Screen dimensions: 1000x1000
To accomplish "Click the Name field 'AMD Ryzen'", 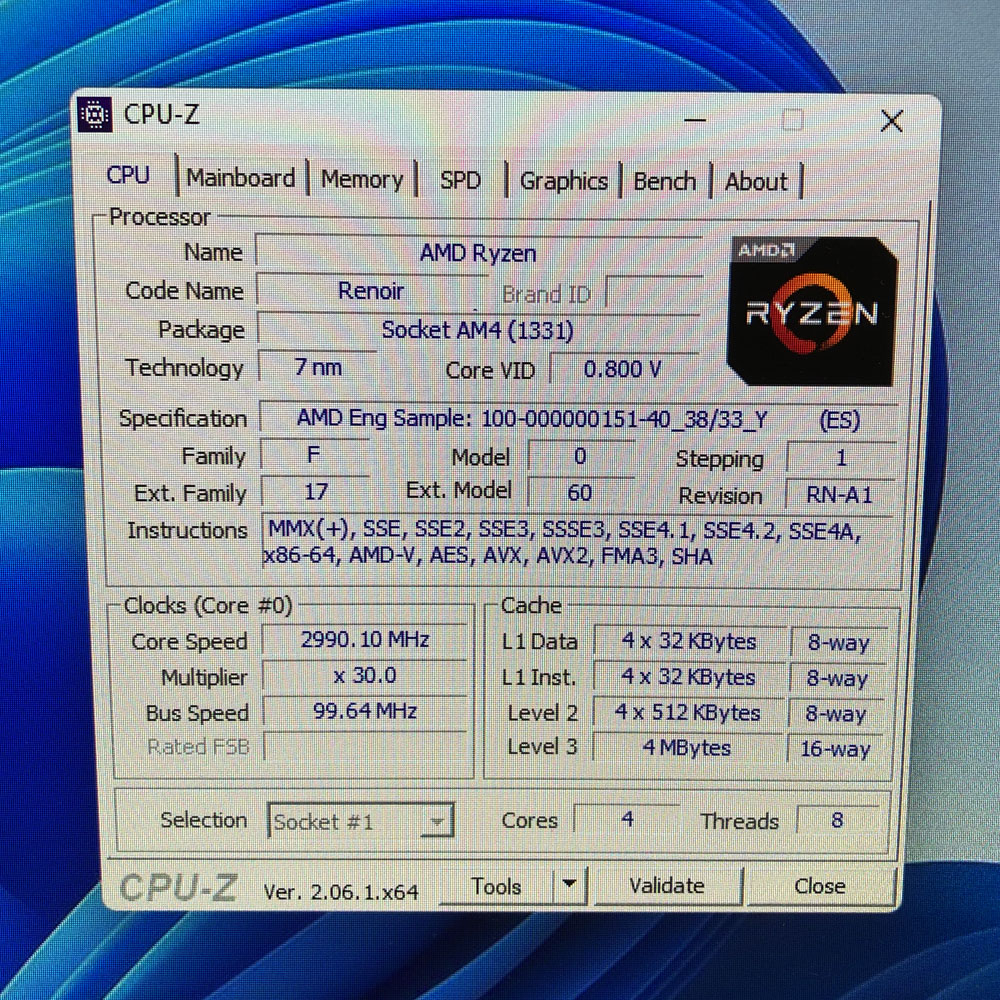I will [x=478, y=253].
